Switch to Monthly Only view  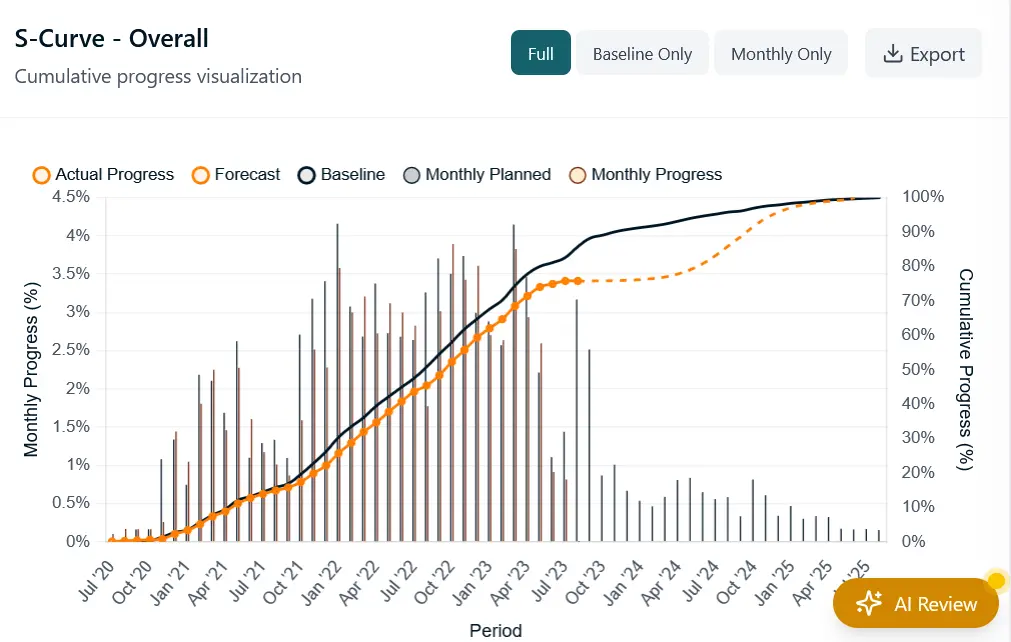781,53
